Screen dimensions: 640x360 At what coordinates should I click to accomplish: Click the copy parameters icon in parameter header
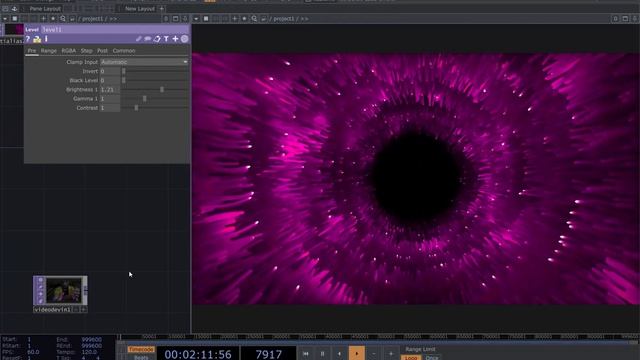[x=157, y=39]
